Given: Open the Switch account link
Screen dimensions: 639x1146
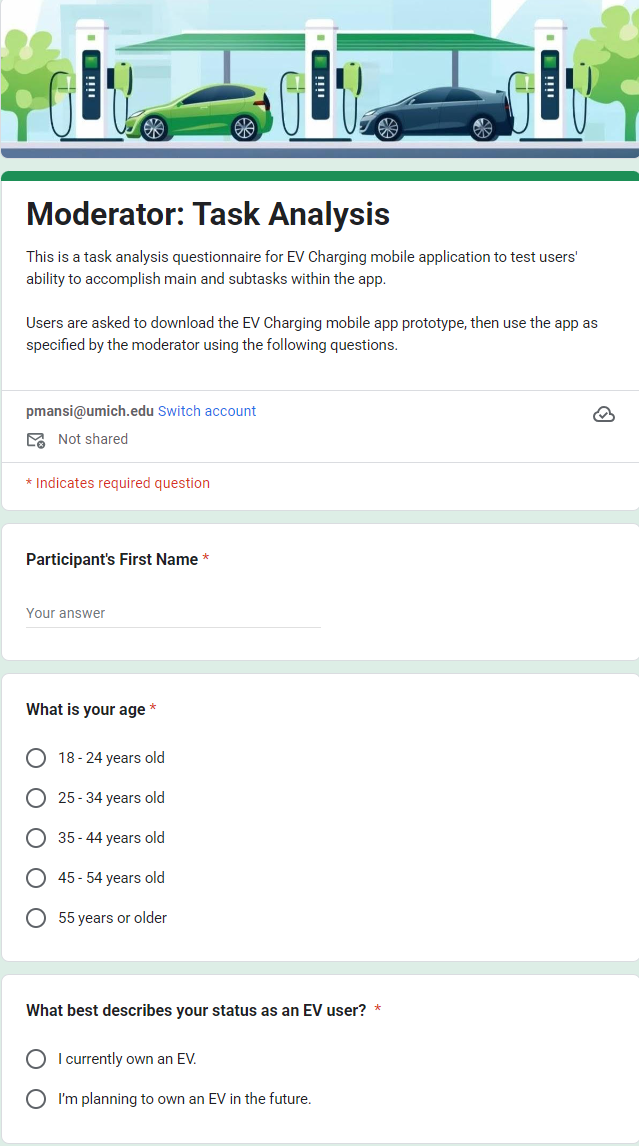Looking at the screenshot, I should (206, 411).
